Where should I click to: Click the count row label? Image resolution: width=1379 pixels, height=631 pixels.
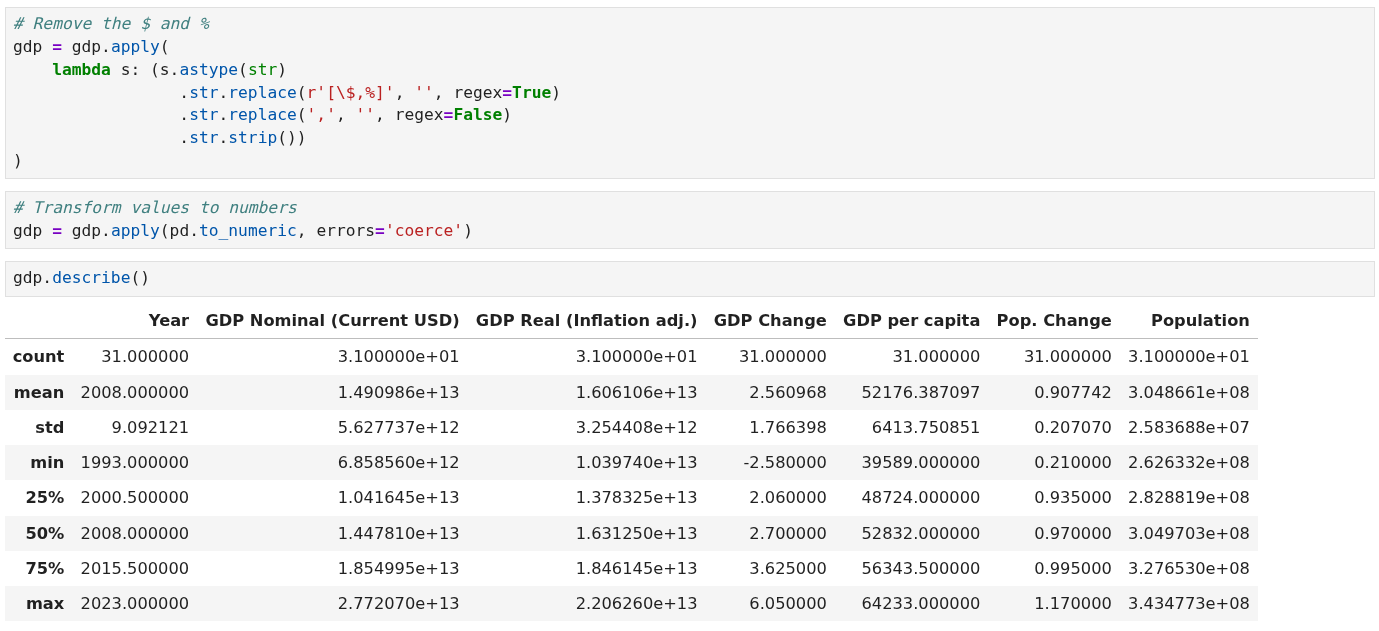click(x=38, y=356)
